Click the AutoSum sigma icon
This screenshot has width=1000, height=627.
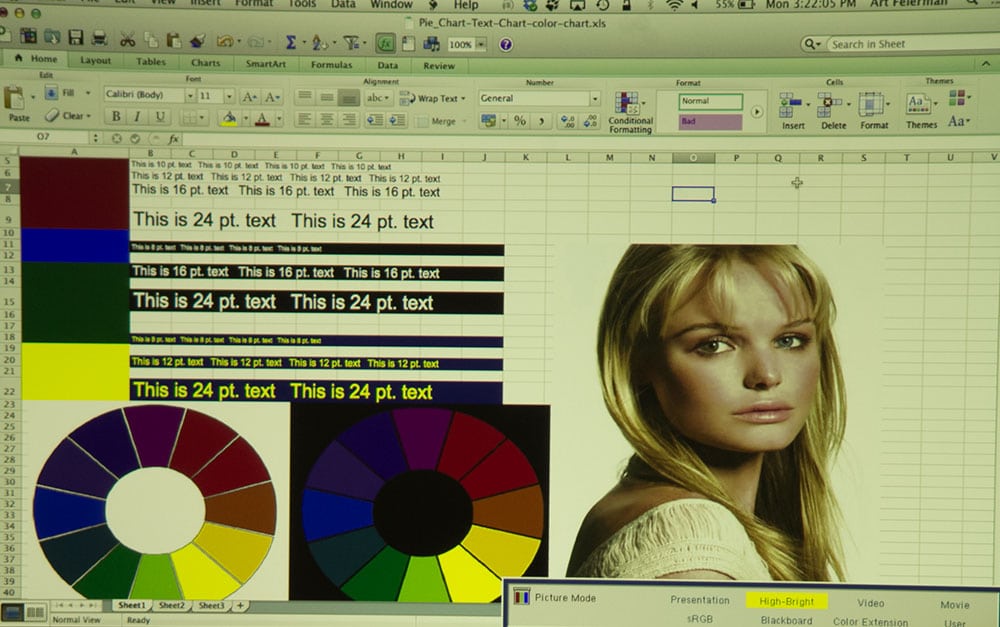[290, 42]
